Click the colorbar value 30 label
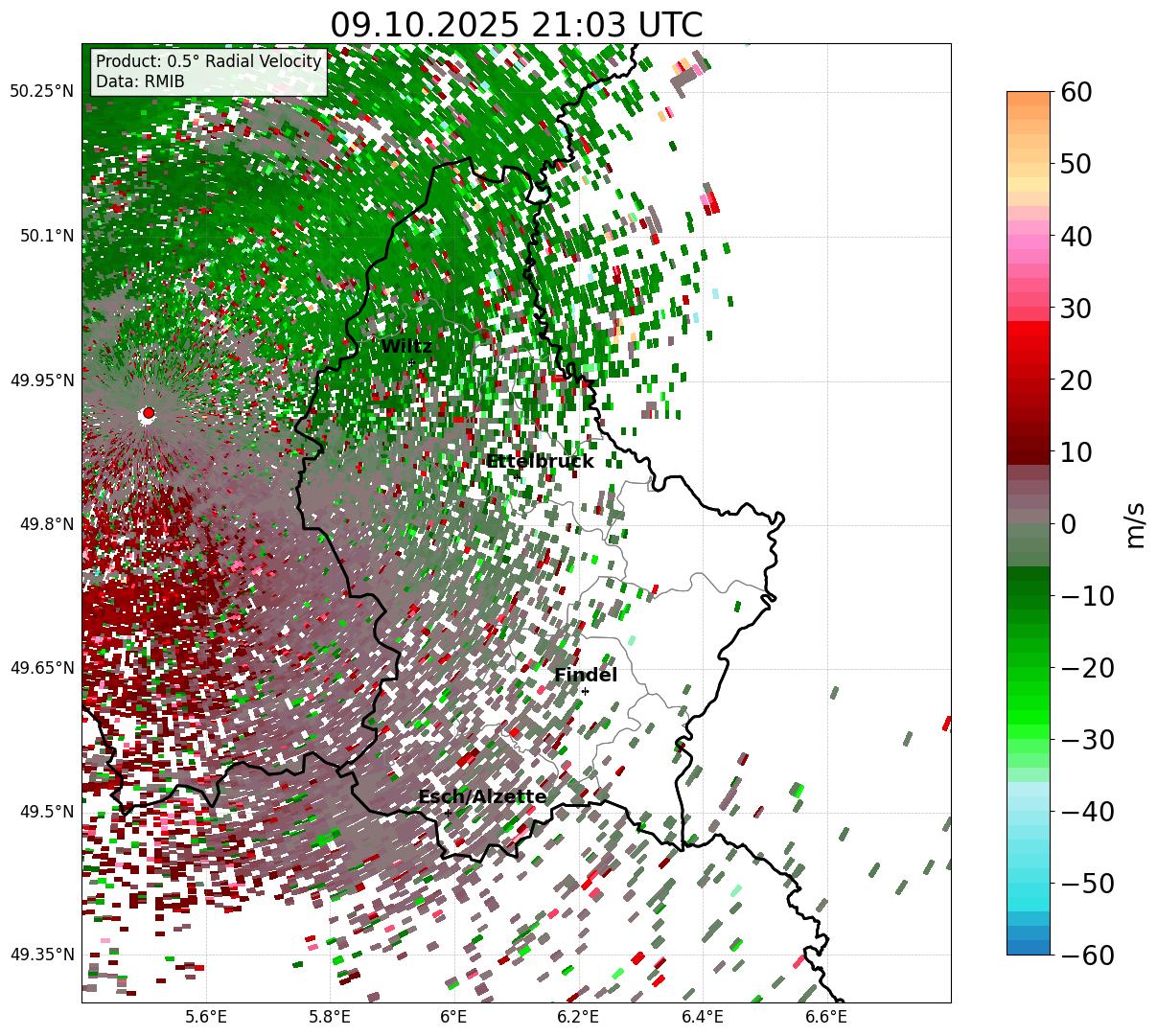The height and width of the screenshot is (1036, 1157). click(1074, 308)
